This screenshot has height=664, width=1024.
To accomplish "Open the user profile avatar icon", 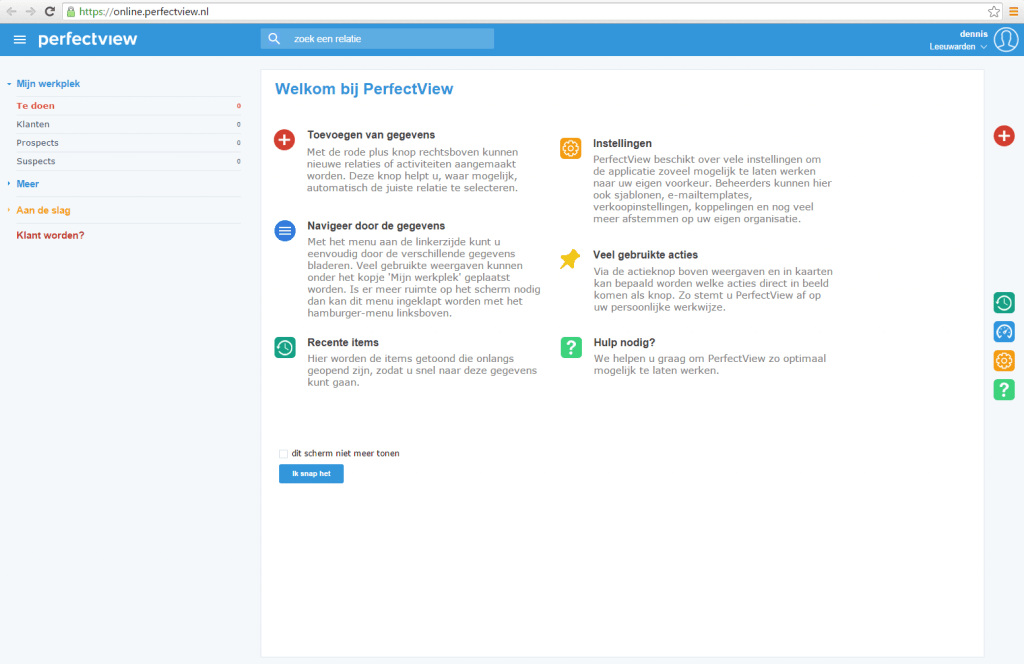I will (1006, 40).
